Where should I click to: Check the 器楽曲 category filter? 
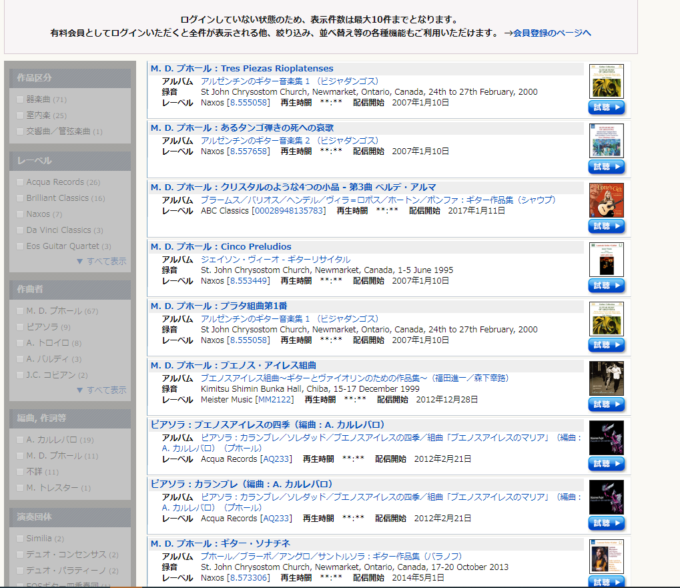click(x=20, y=99)
